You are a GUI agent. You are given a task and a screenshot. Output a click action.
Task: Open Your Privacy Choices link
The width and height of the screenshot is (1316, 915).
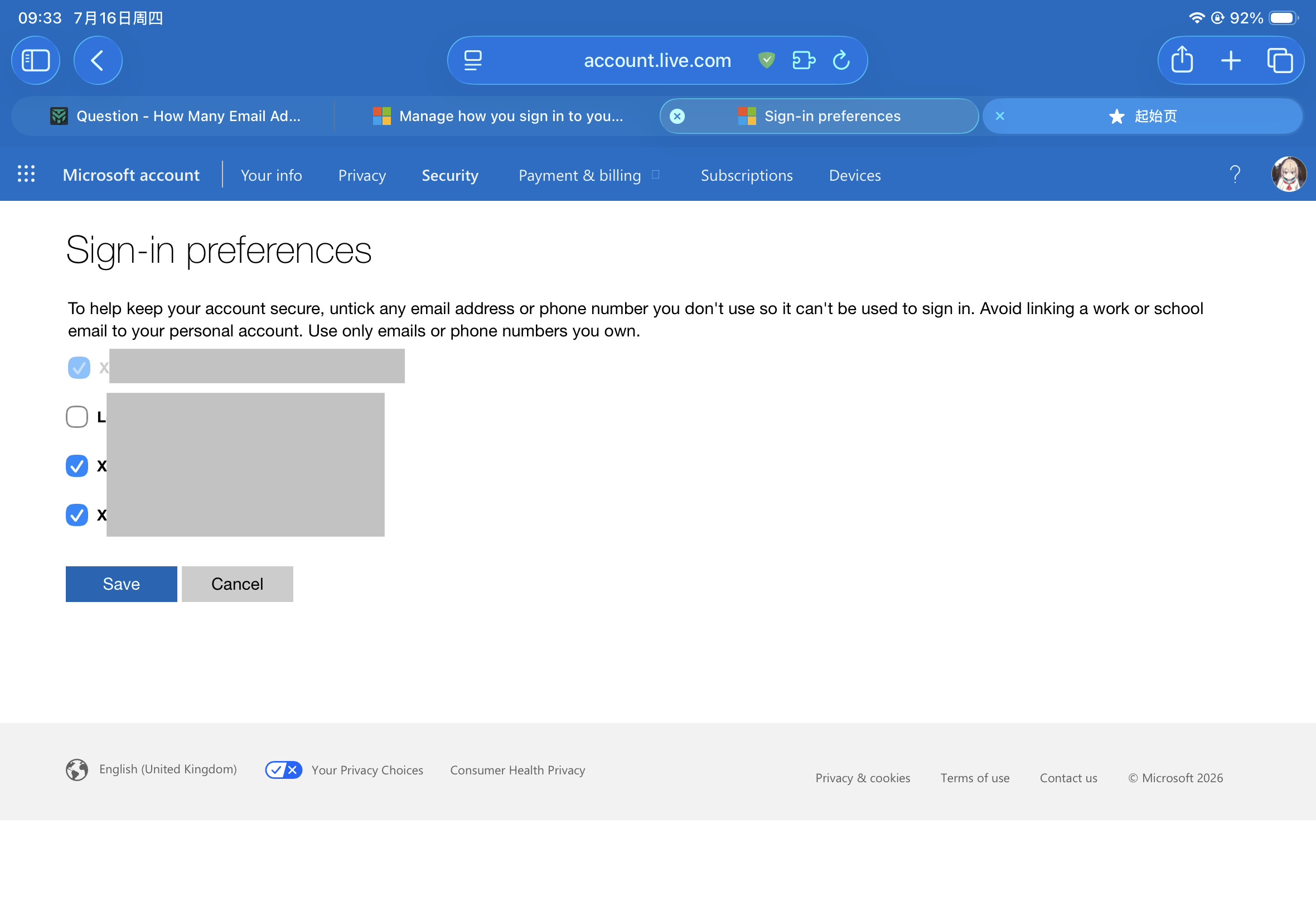tap(367, 770)
